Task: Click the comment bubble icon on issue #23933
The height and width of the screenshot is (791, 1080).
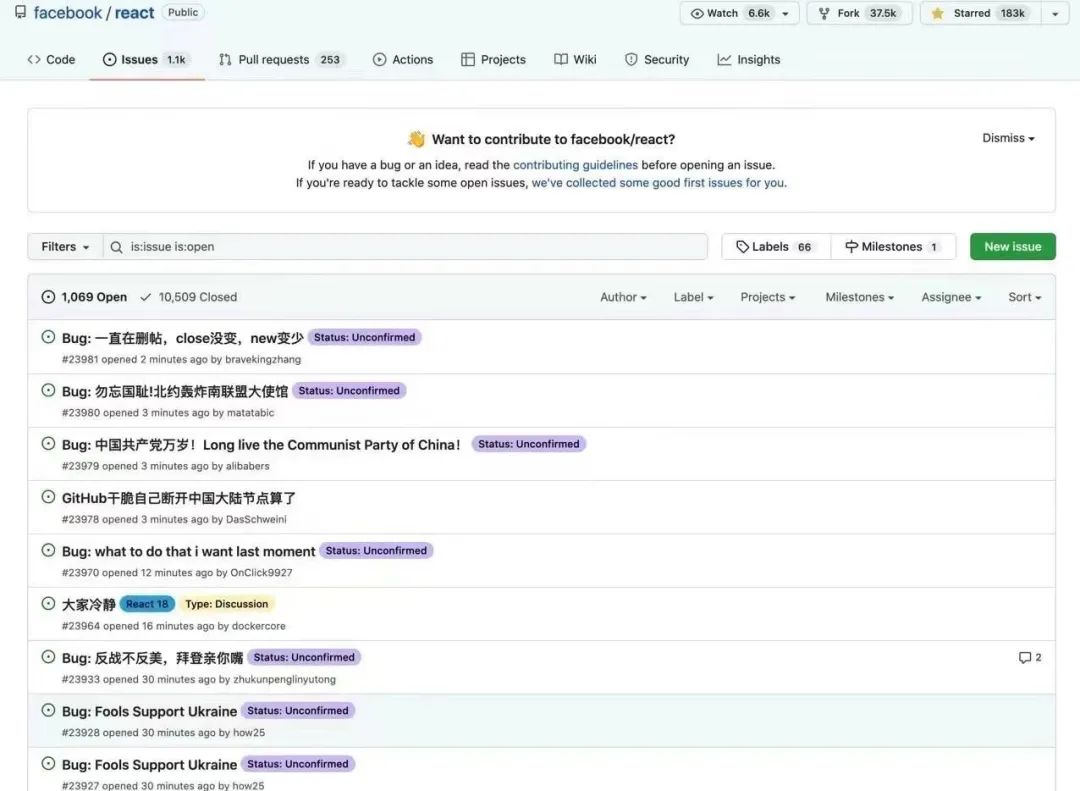Action: coord(1025,657)
